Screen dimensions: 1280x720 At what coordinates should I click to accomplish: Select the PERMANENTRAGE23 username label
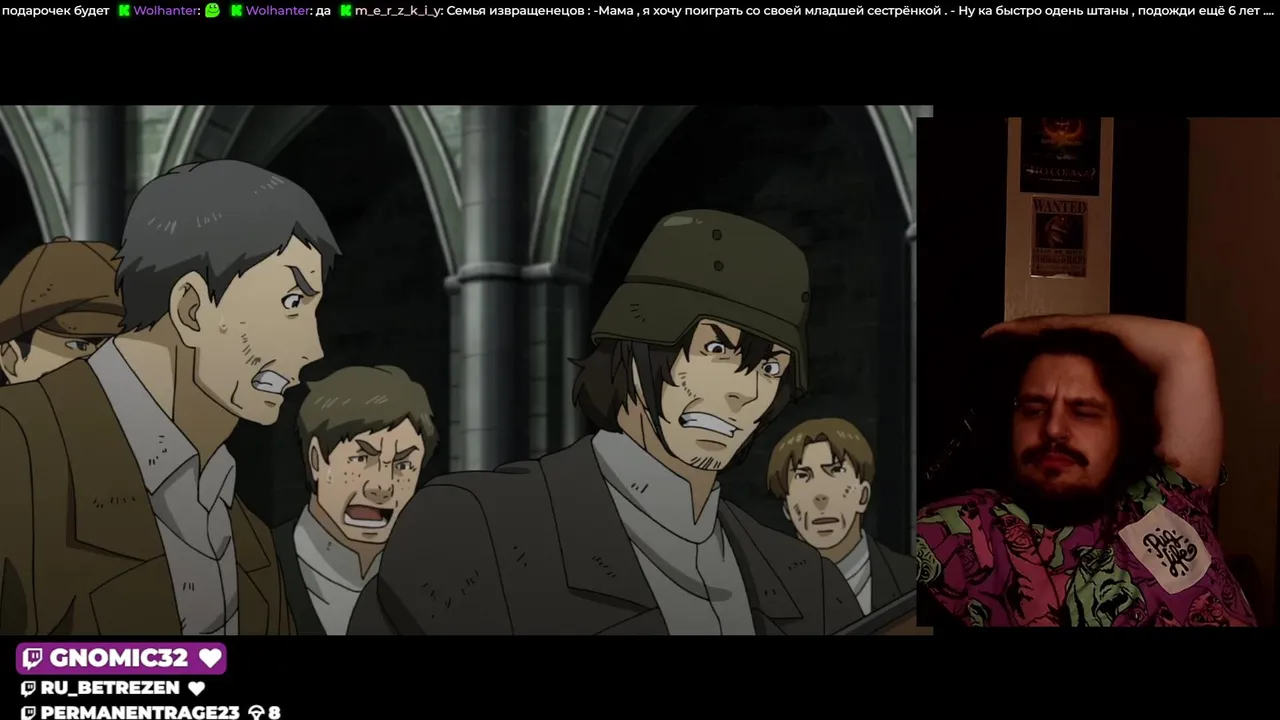tap(140, 713)
